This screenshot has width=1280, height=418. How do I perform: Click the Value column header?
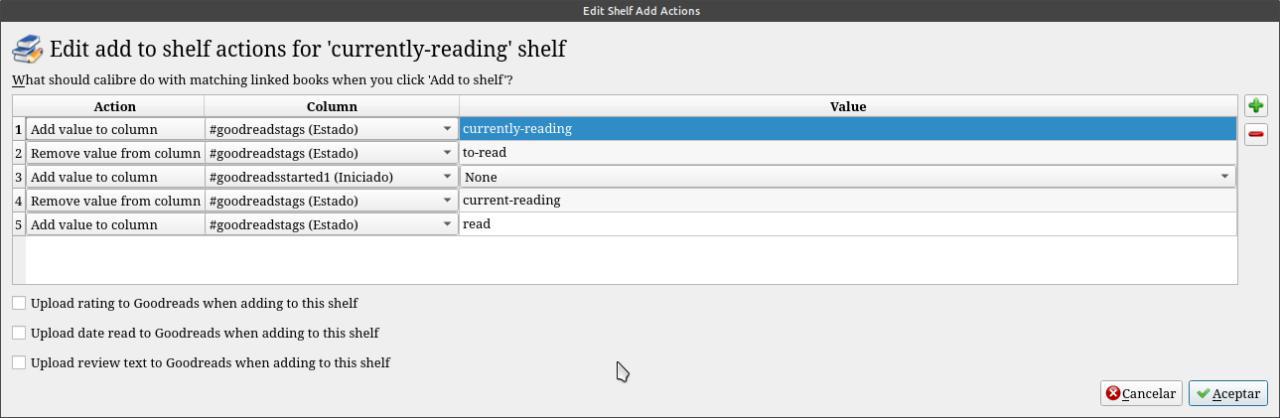(847, 106)
